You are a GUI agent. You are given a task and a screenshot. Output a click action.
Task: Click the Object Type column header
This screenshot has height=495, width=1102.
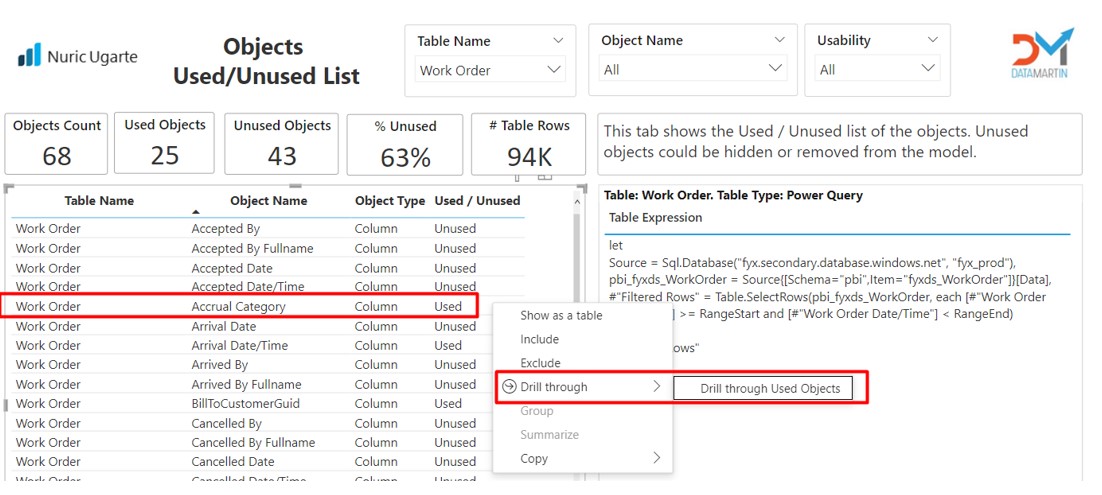(390, 200)
